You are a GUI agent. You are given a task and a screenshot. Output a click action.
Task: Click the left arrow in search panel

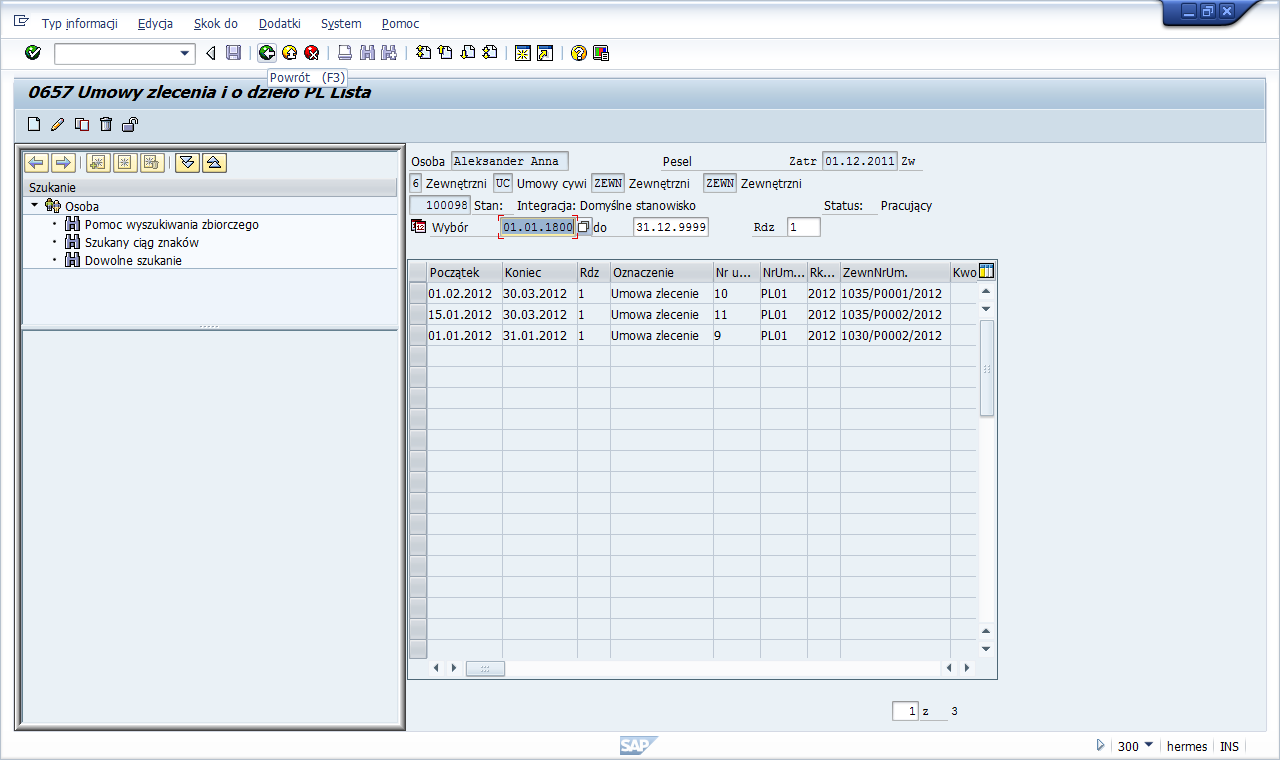37,163
